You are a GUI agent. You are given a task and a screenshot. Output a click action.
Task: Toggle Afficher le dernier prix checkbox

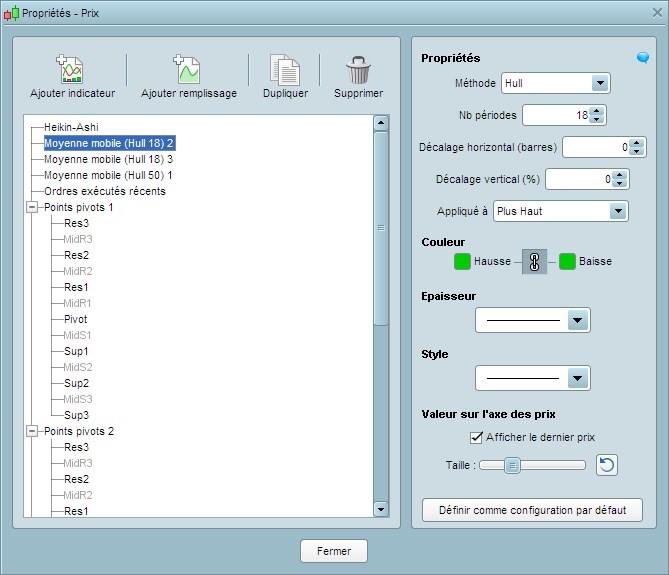(476, 437)
